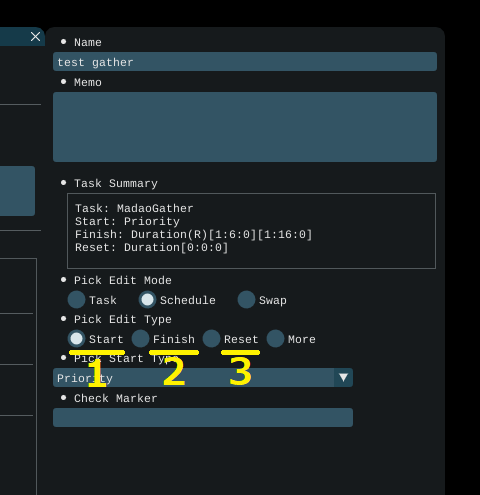Close the left panel with the X icon
This screenshot has height=495, width=480.
tap(35, 37)
